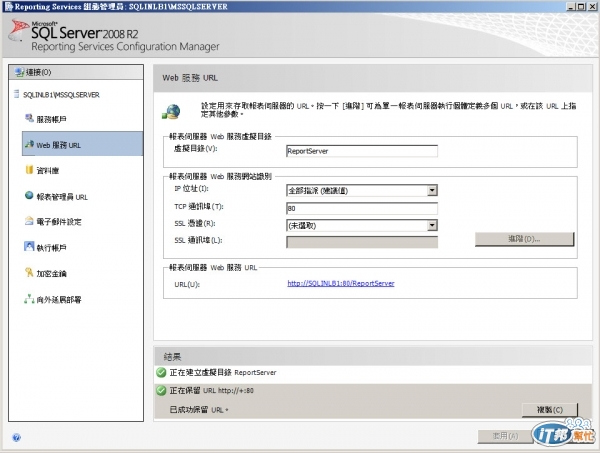Open the 執行帳戶 execution account page
The width and height of the screenshot is (600, 453).
pos(51,248)
